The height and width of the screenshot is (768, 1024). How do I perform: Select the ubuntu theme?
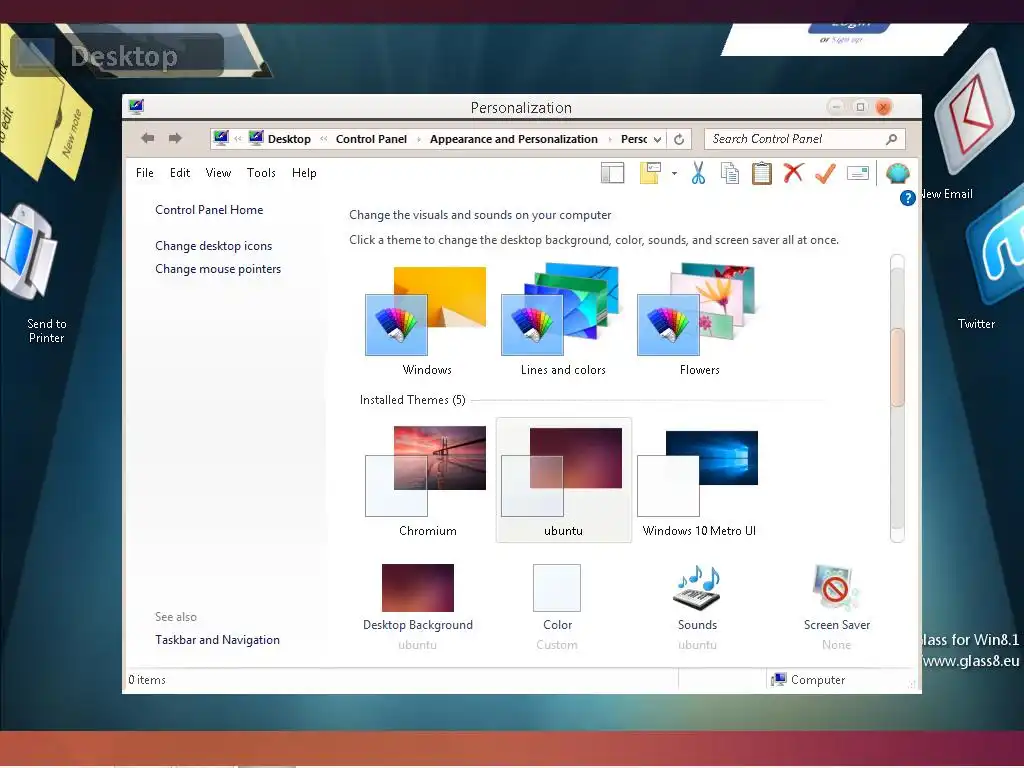pos(564,480)
